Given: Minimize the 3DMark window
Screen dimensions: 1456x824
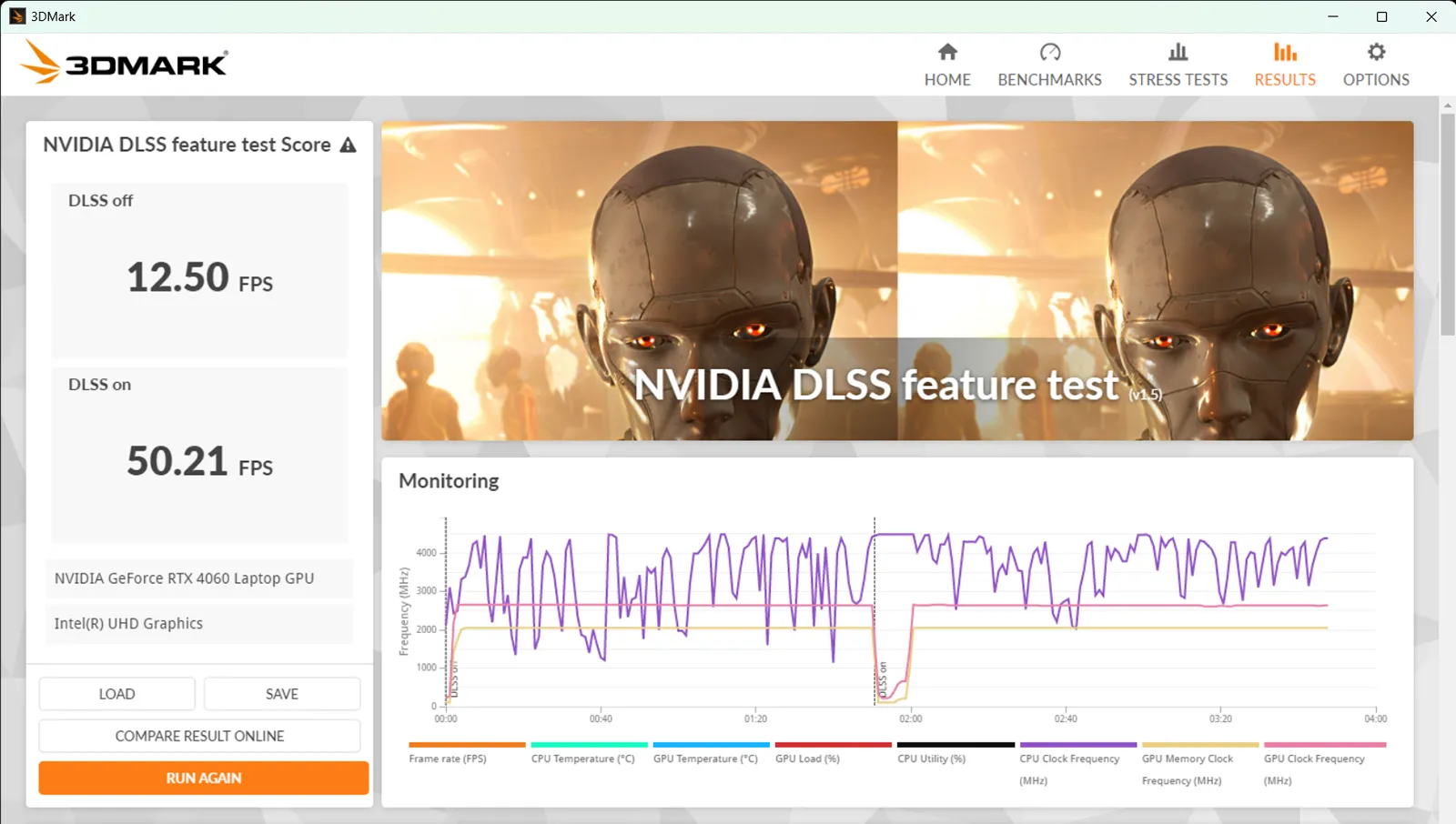Looking at the screenshot, I should pyautogui.click(x=1332, y=16).
